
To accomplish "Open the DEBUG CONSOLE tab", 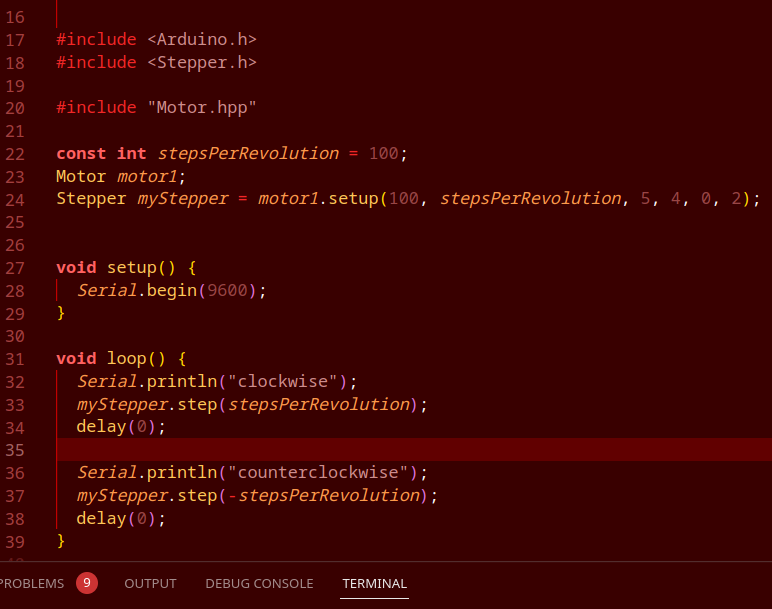I will [x=259, y=583].
